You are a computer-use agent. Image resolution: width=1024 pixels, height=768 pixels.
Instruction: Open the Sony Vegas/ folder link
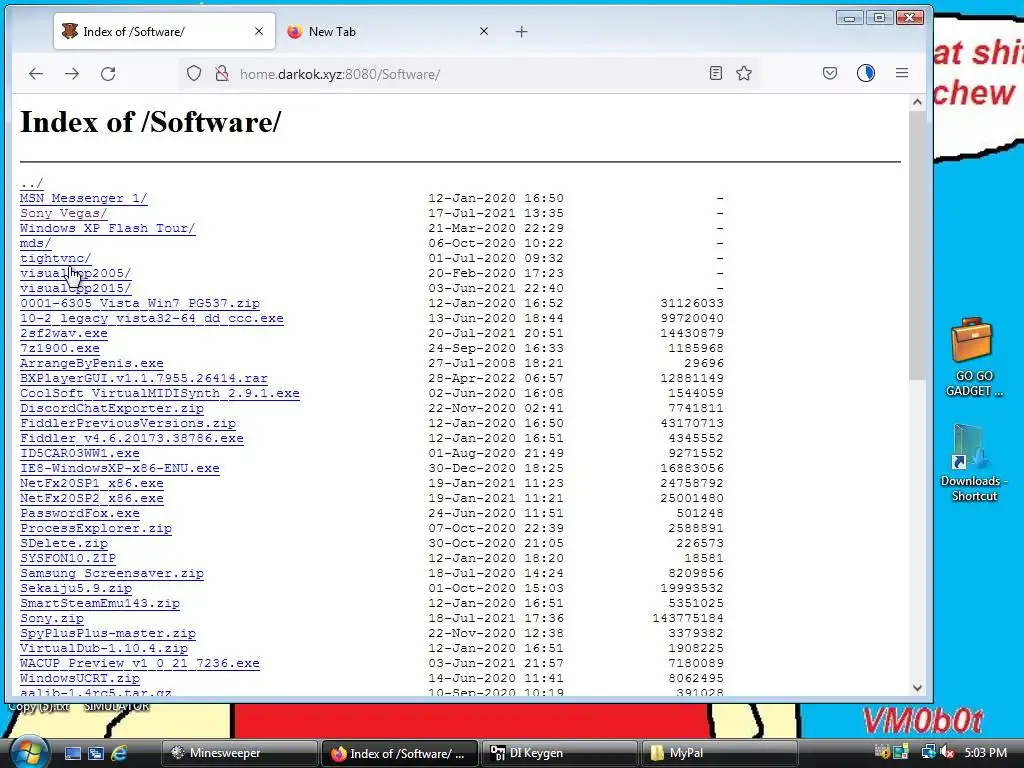(63, 213)
